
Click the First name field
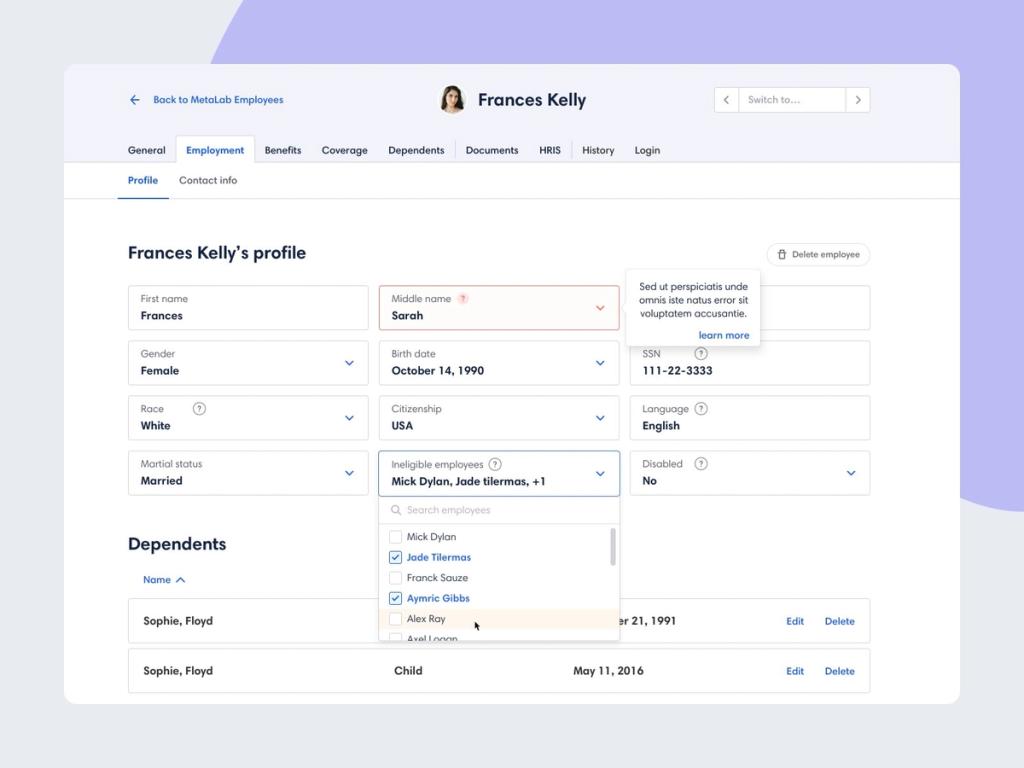(248, 308)
